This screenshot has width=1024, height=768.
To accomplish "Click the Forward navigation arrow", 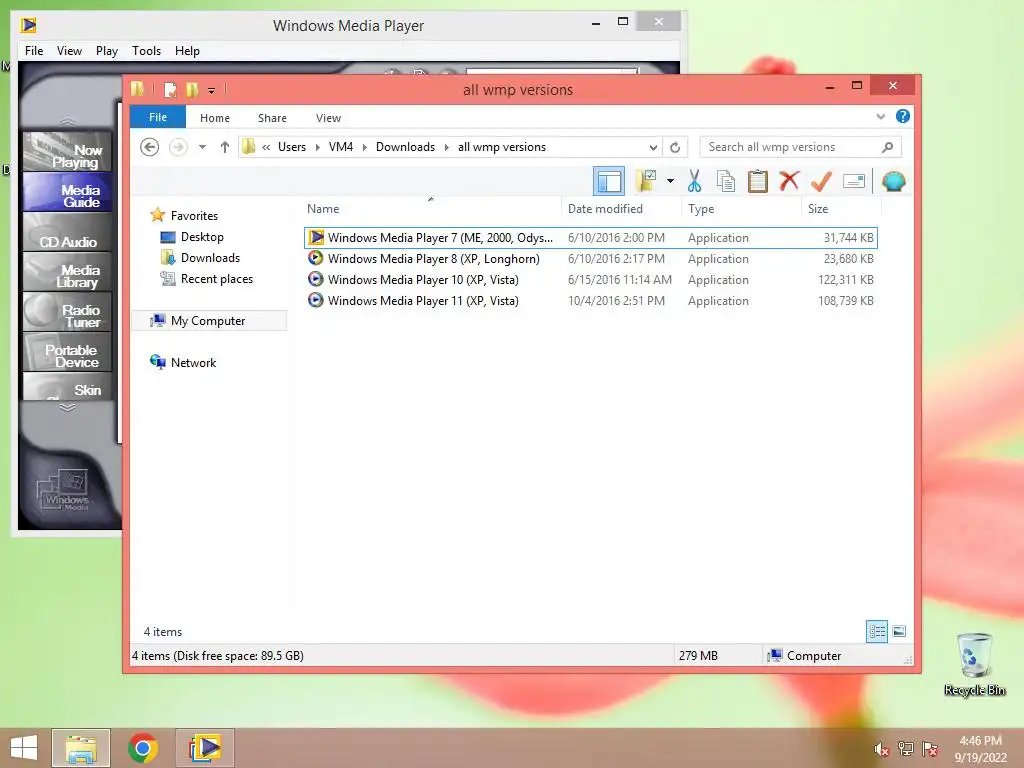I will pos(178,147).
